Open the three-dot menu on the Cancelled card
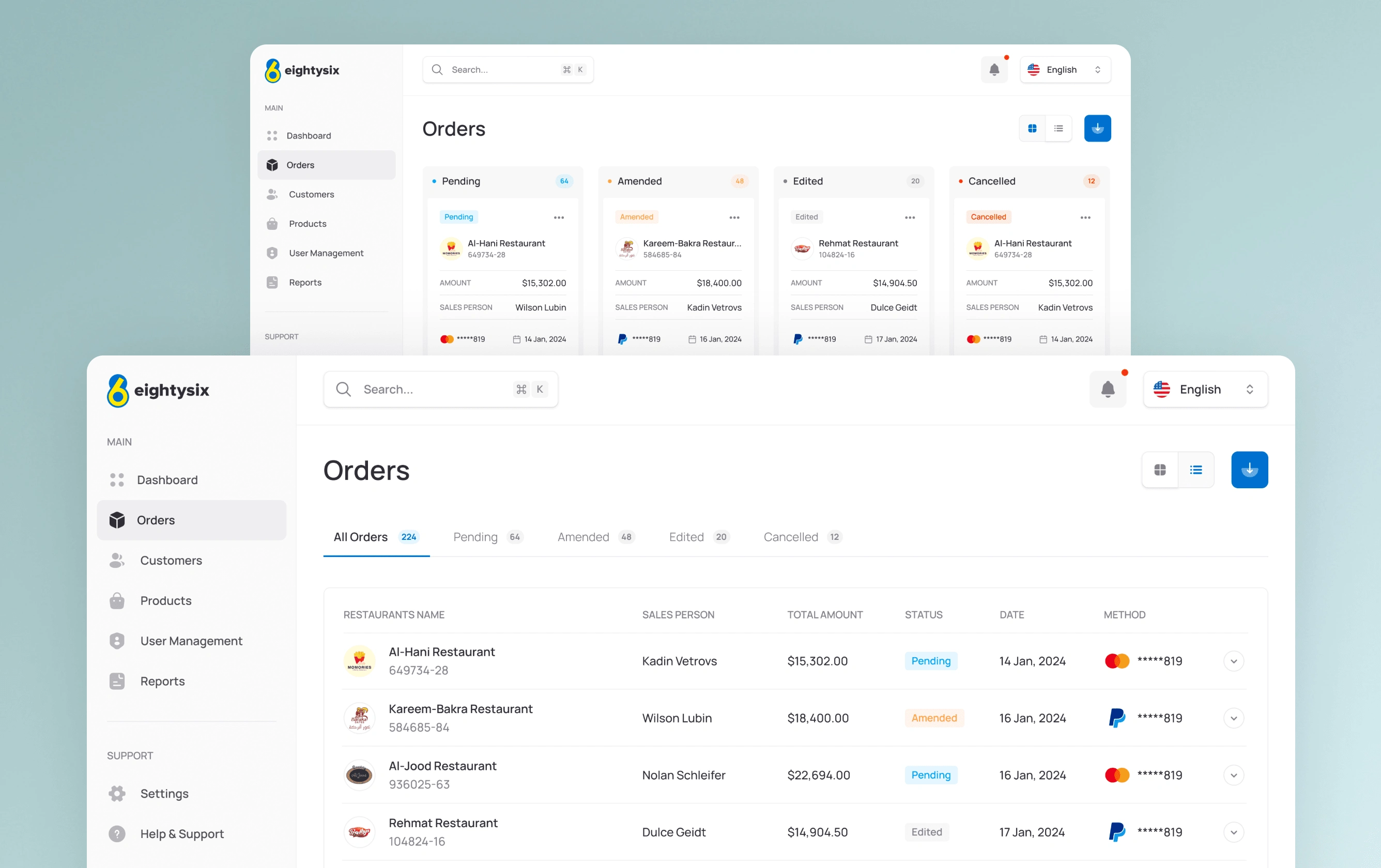 pos(1085,218)
